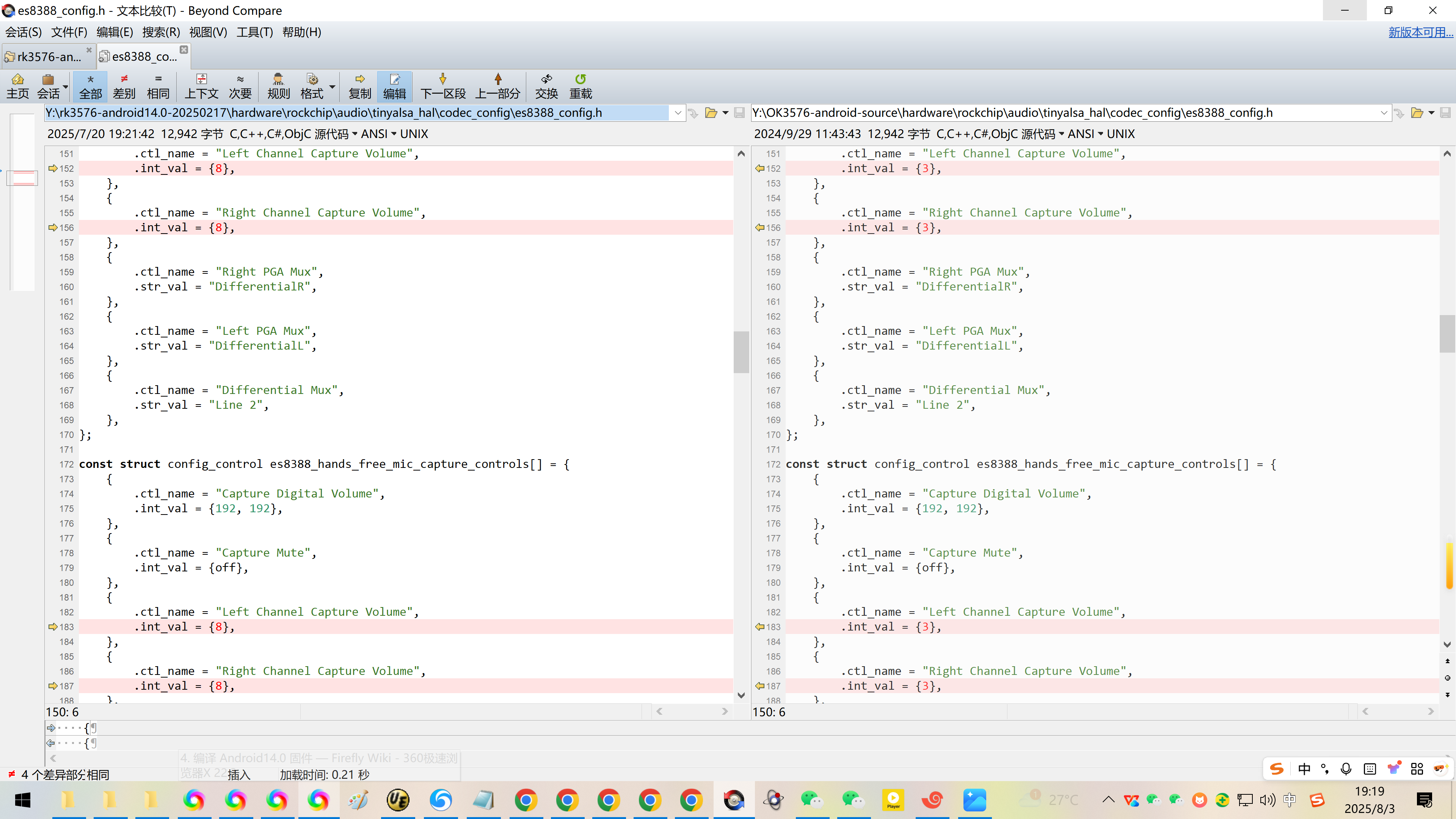The height and width of the screenshot is (819, 1456).
Task: Click the thumbnail overview difference marker
Action: pyautogui.click(x=22, y=178)
